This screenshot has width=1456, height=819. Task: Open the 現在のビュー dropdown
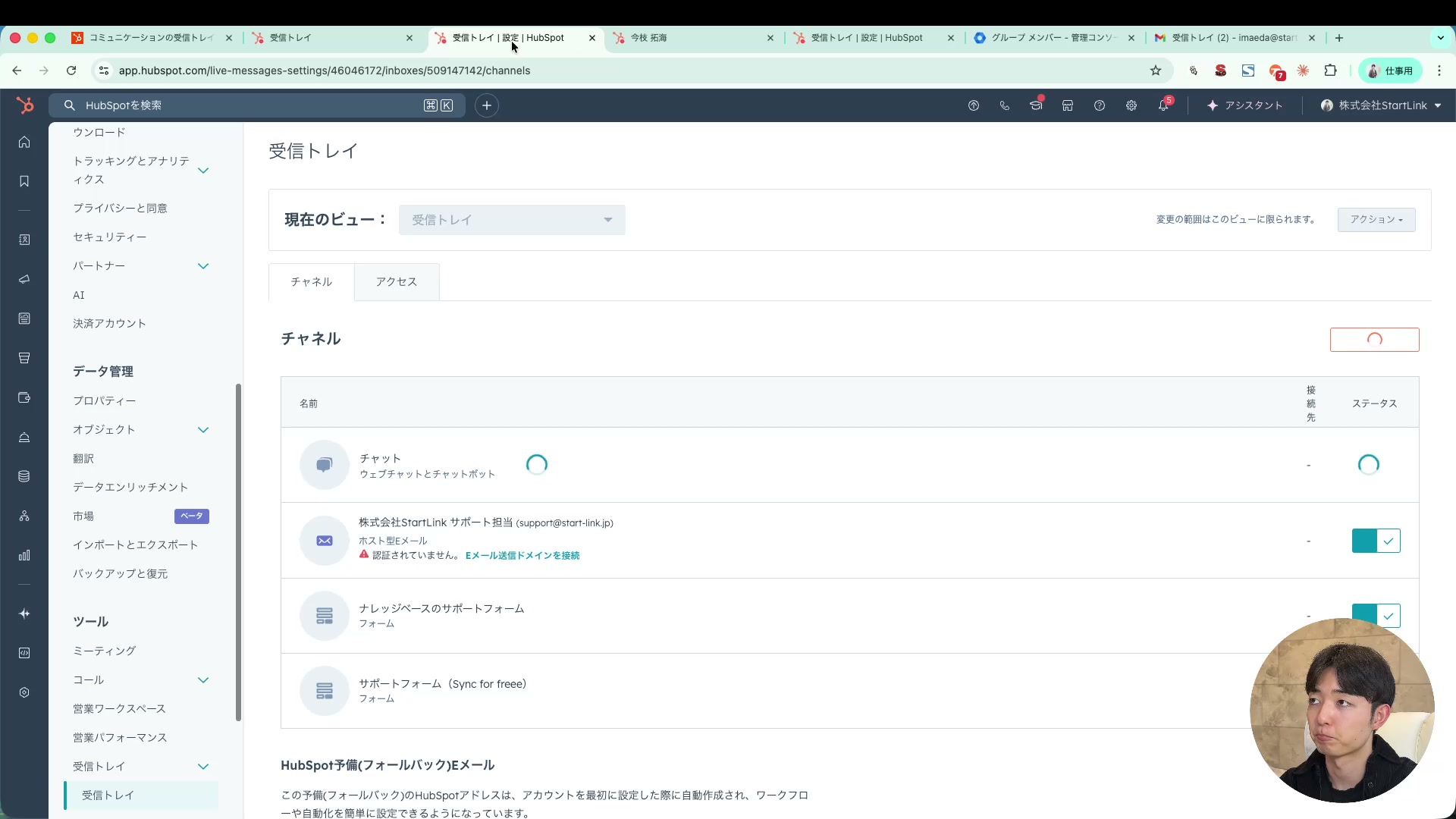(x=513, y=219)
